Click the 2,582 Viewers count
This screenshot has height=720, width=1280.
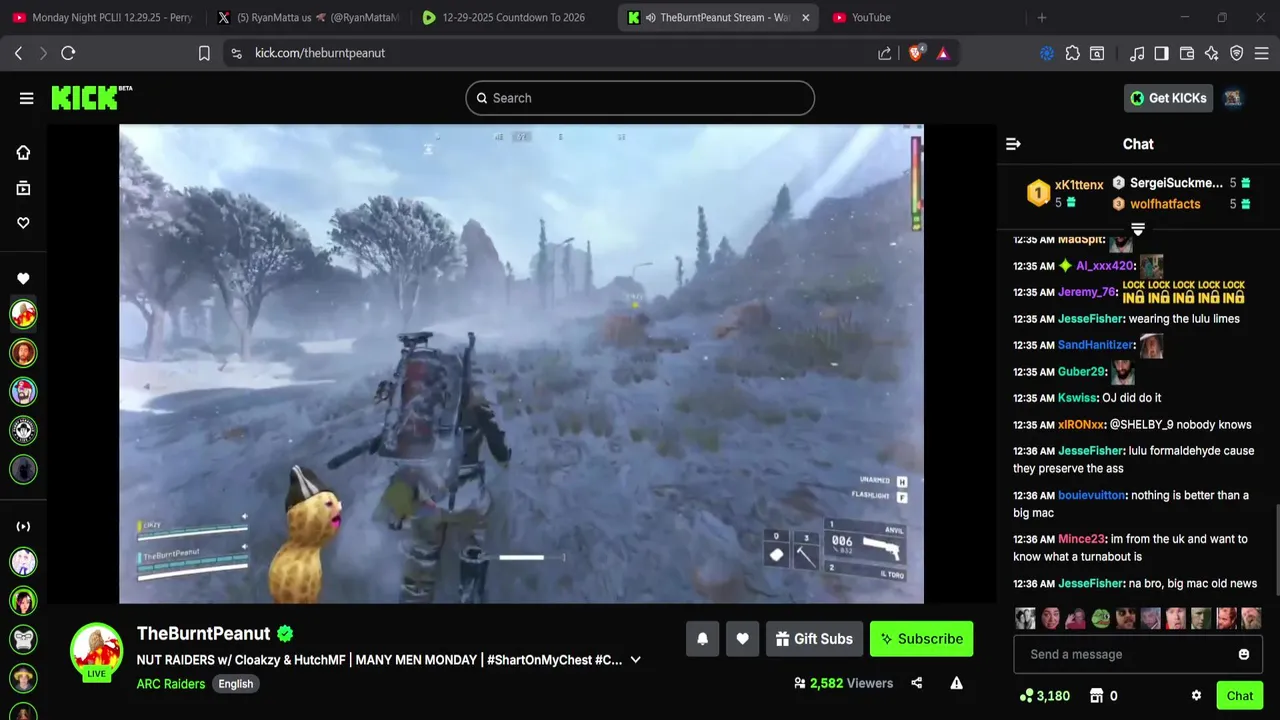coord(843,683)
